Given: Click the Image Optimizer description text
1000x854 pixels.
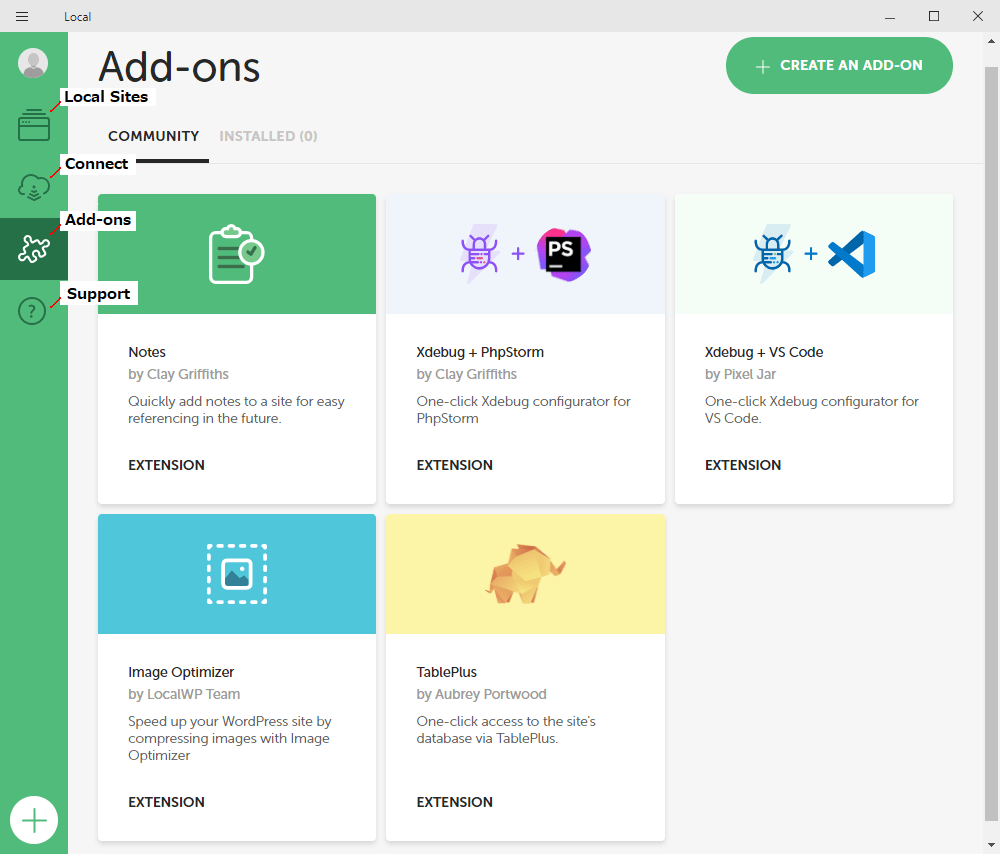Looking at the screenshot, I should point(230,739).
